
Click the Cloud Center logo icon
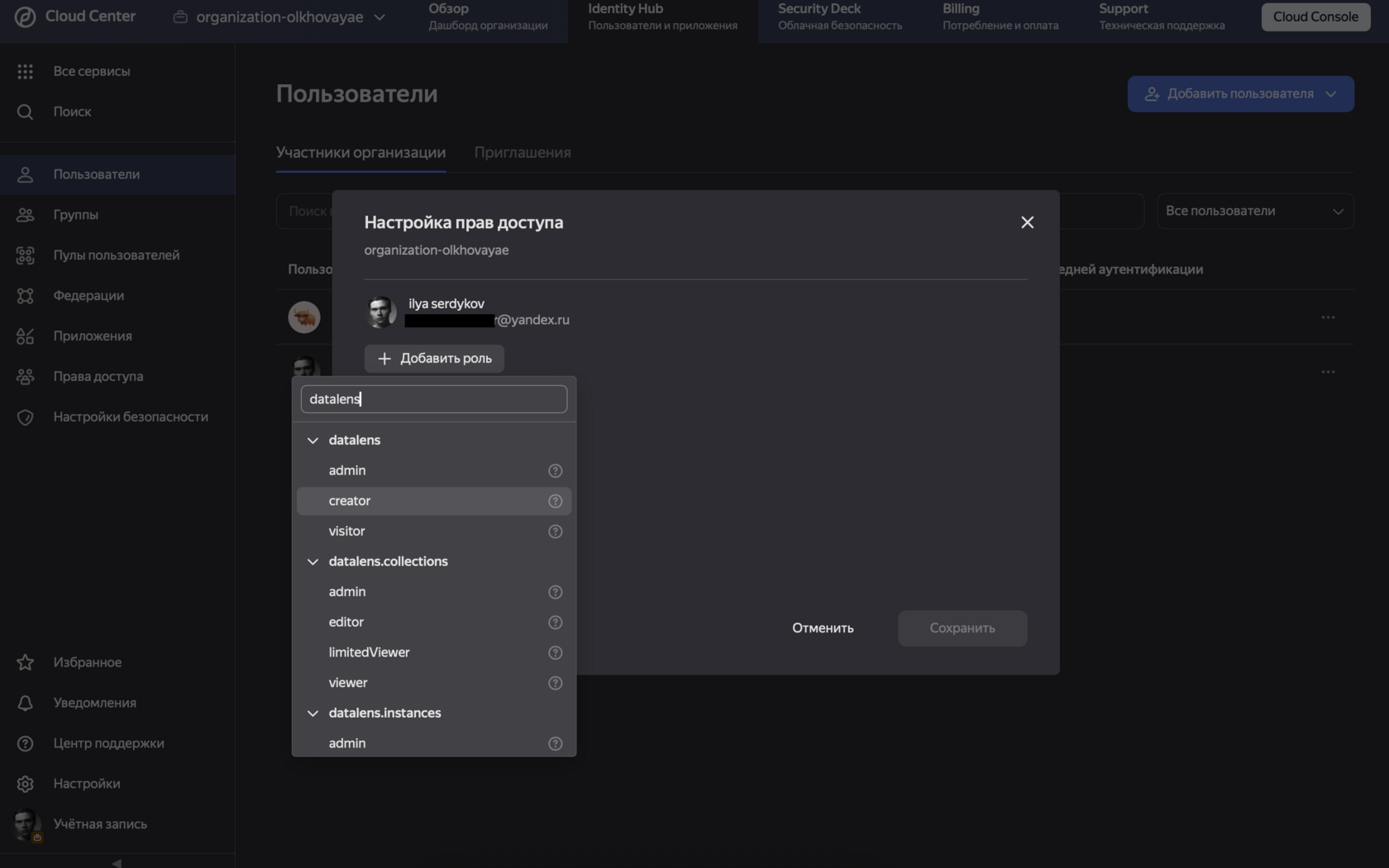click(x=25, y=17)
